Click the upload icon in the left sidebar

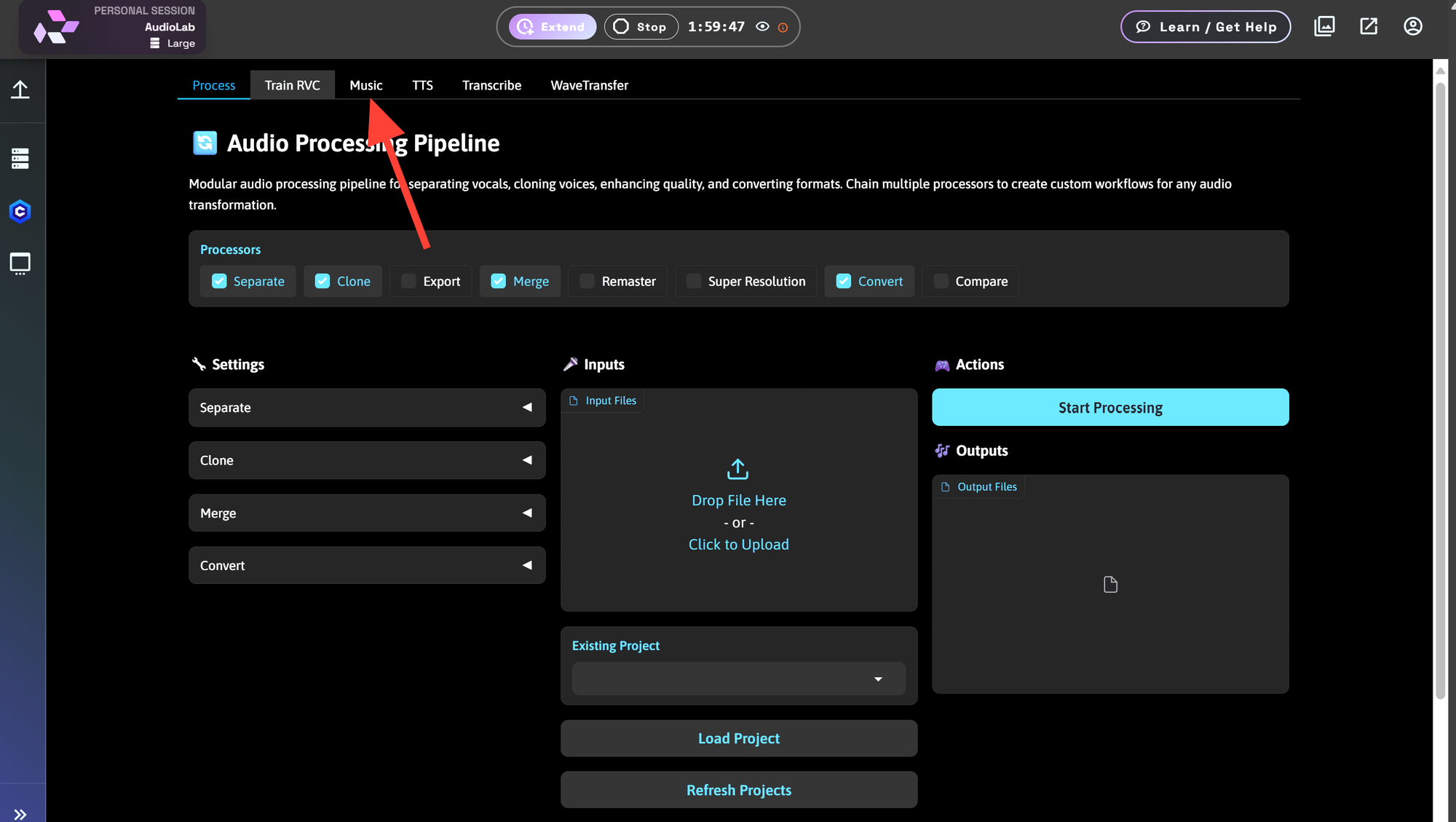(21, 90)
